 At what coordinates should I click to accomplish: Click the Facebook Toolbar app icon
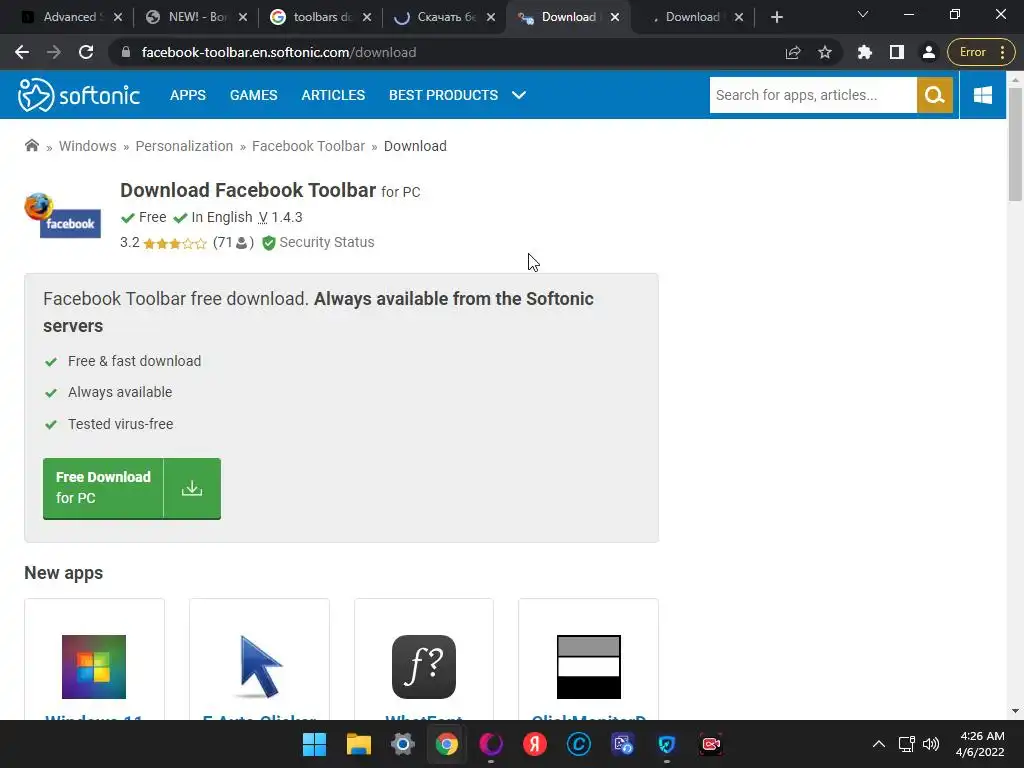coord(63,216)
